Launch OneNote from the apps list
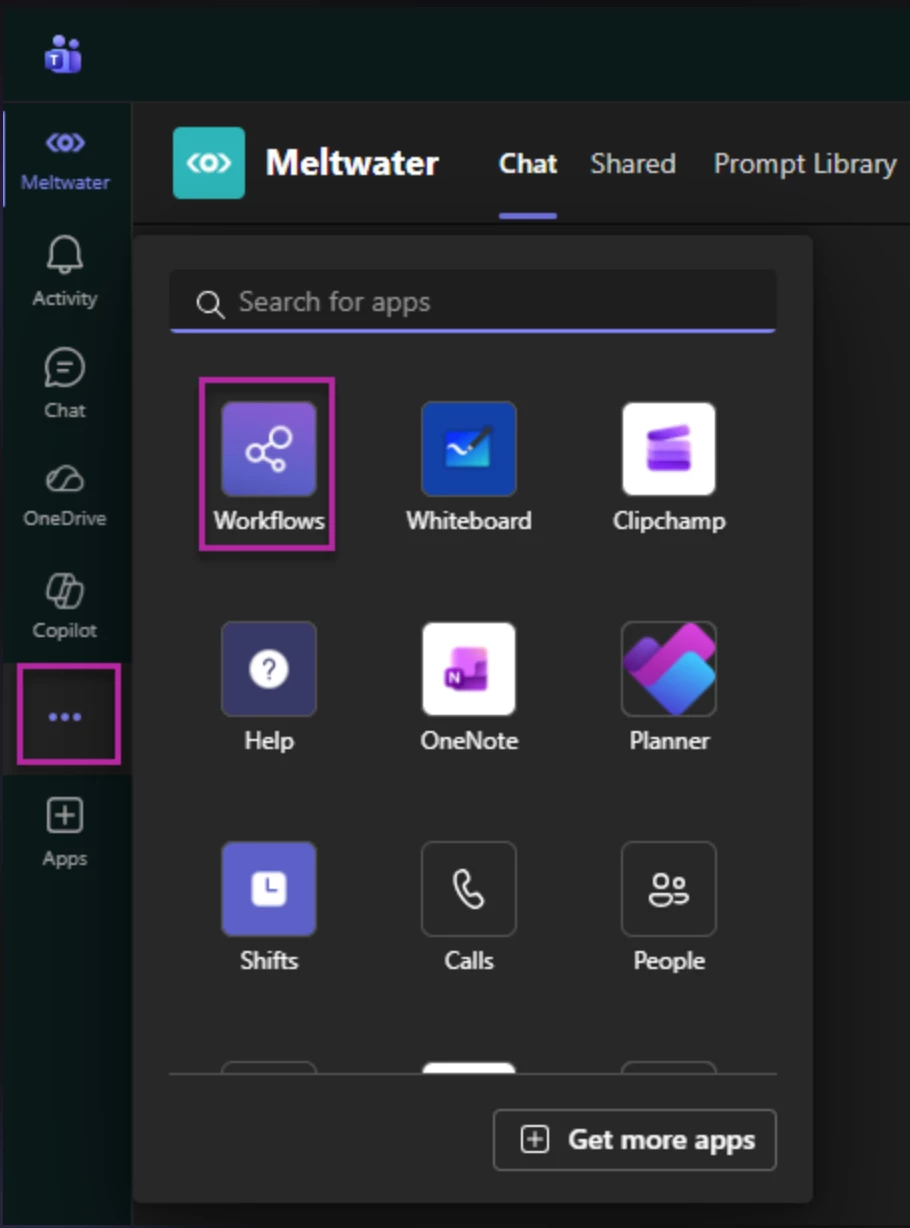The height and width of the screenshot is (1228, 910). (468, 686)
